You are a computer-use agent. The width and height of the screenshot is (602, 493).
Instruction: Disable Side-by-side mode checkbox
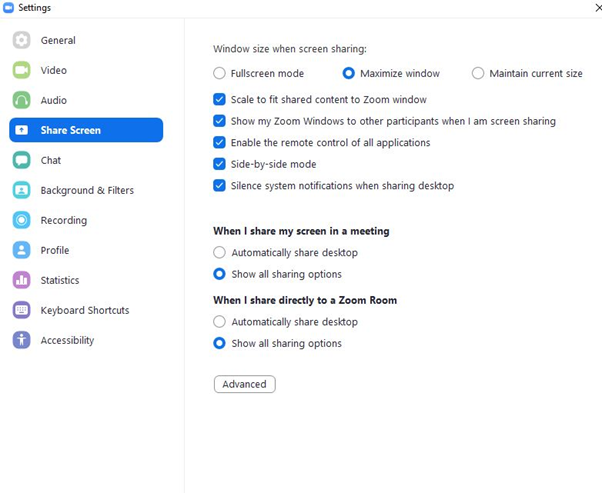219,164
